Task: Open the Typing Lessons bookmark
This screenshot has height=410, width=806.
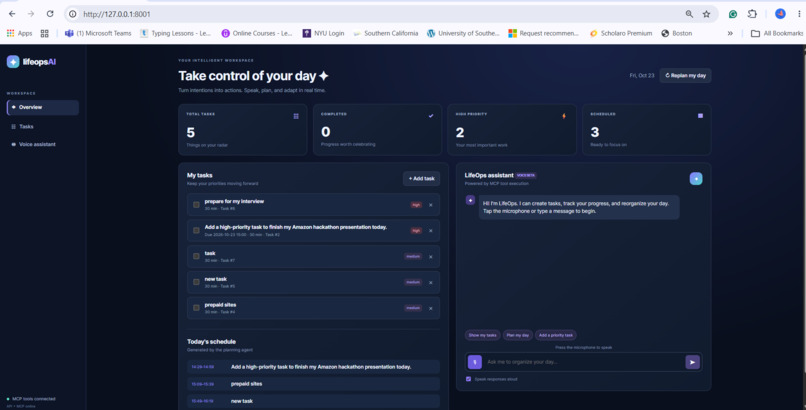Action: (x=176, y=33)
